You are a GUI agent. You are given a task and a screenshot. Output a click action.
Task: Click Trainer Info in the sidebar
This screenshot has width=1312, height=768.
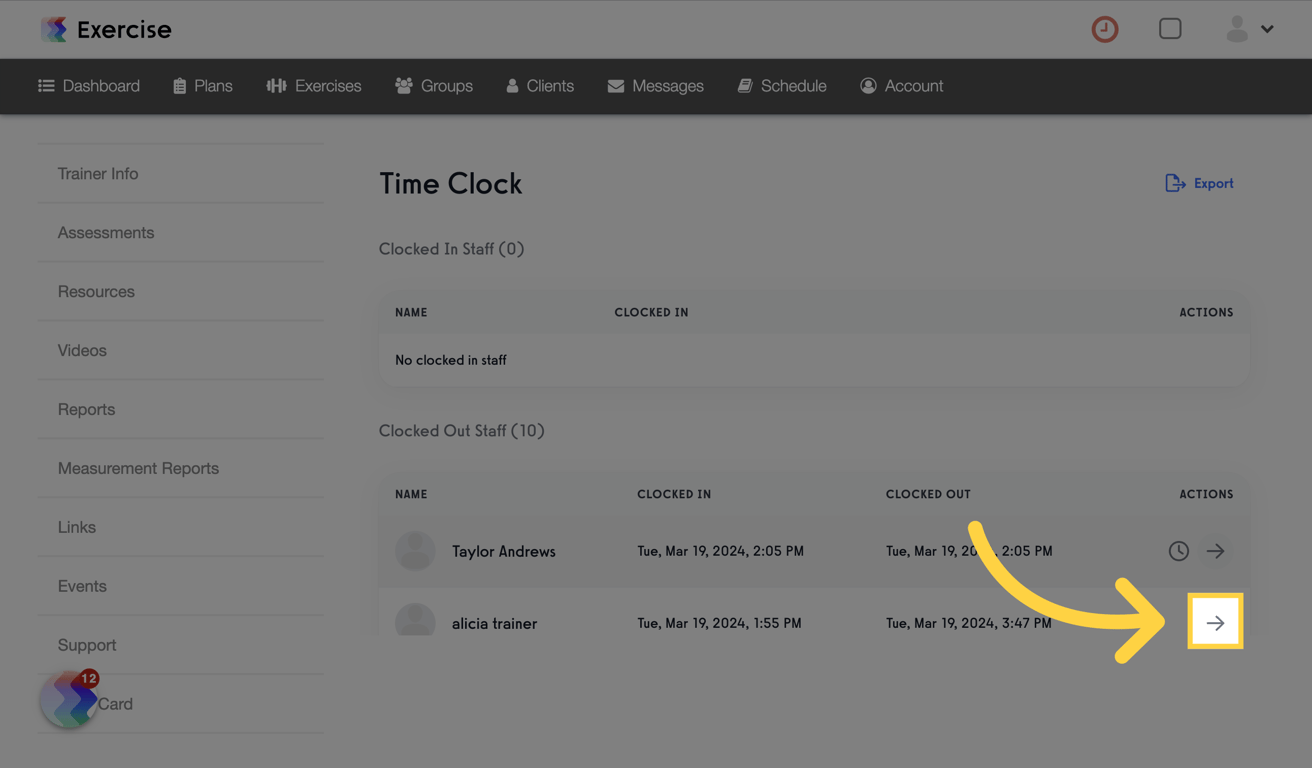(x=97, y=173)
